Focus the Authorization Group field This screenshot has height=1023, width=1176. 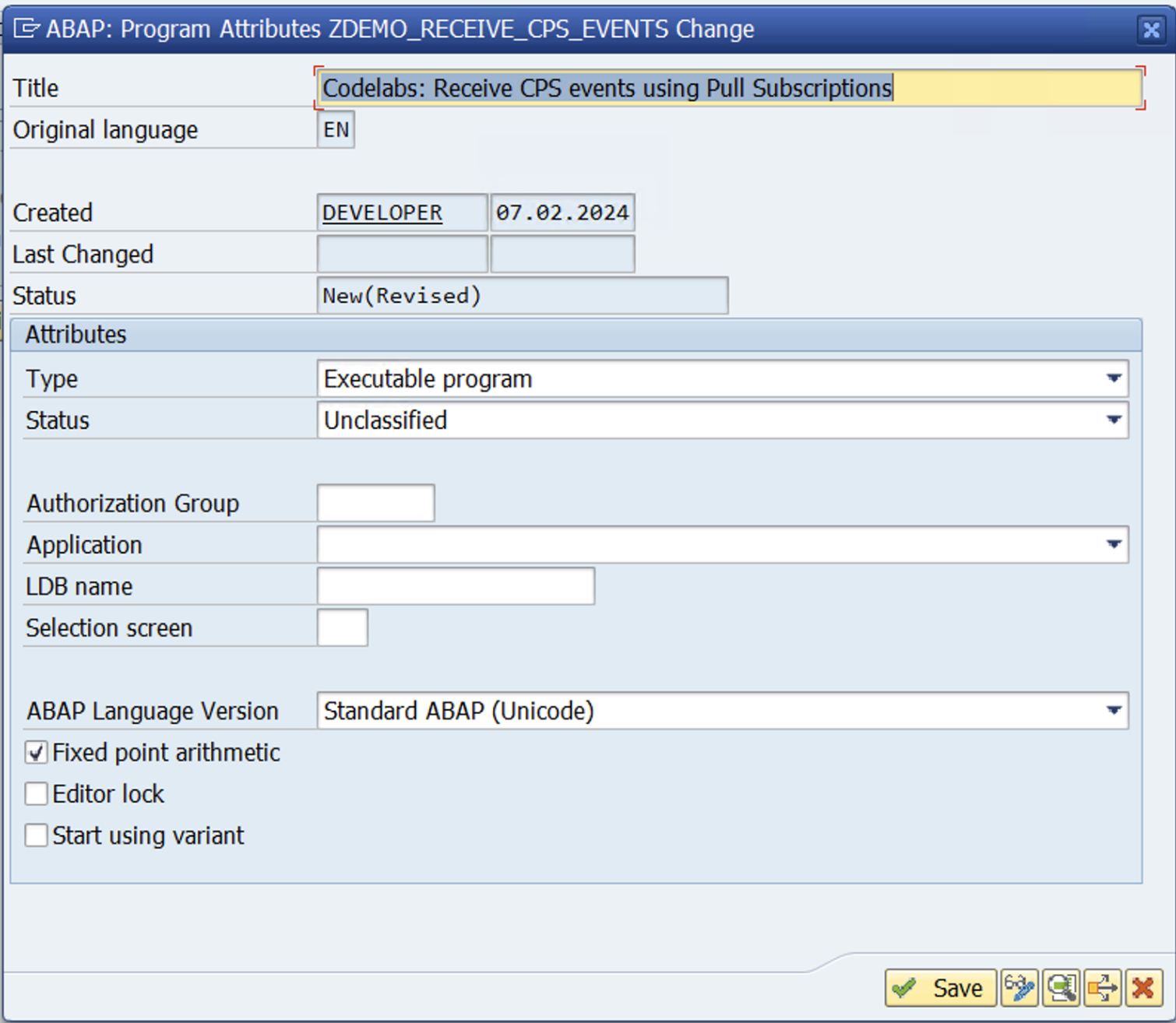pyautogui.click(x=375, y=503)
